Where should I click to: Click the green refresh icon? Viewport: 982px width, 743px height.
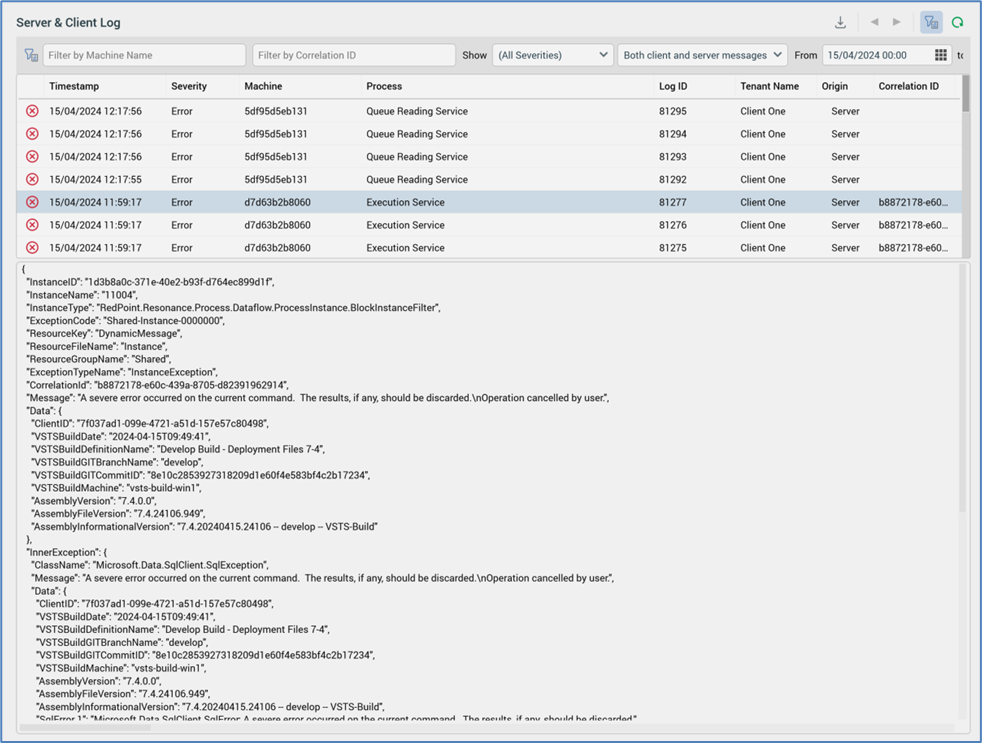click(x=958, y=23)
